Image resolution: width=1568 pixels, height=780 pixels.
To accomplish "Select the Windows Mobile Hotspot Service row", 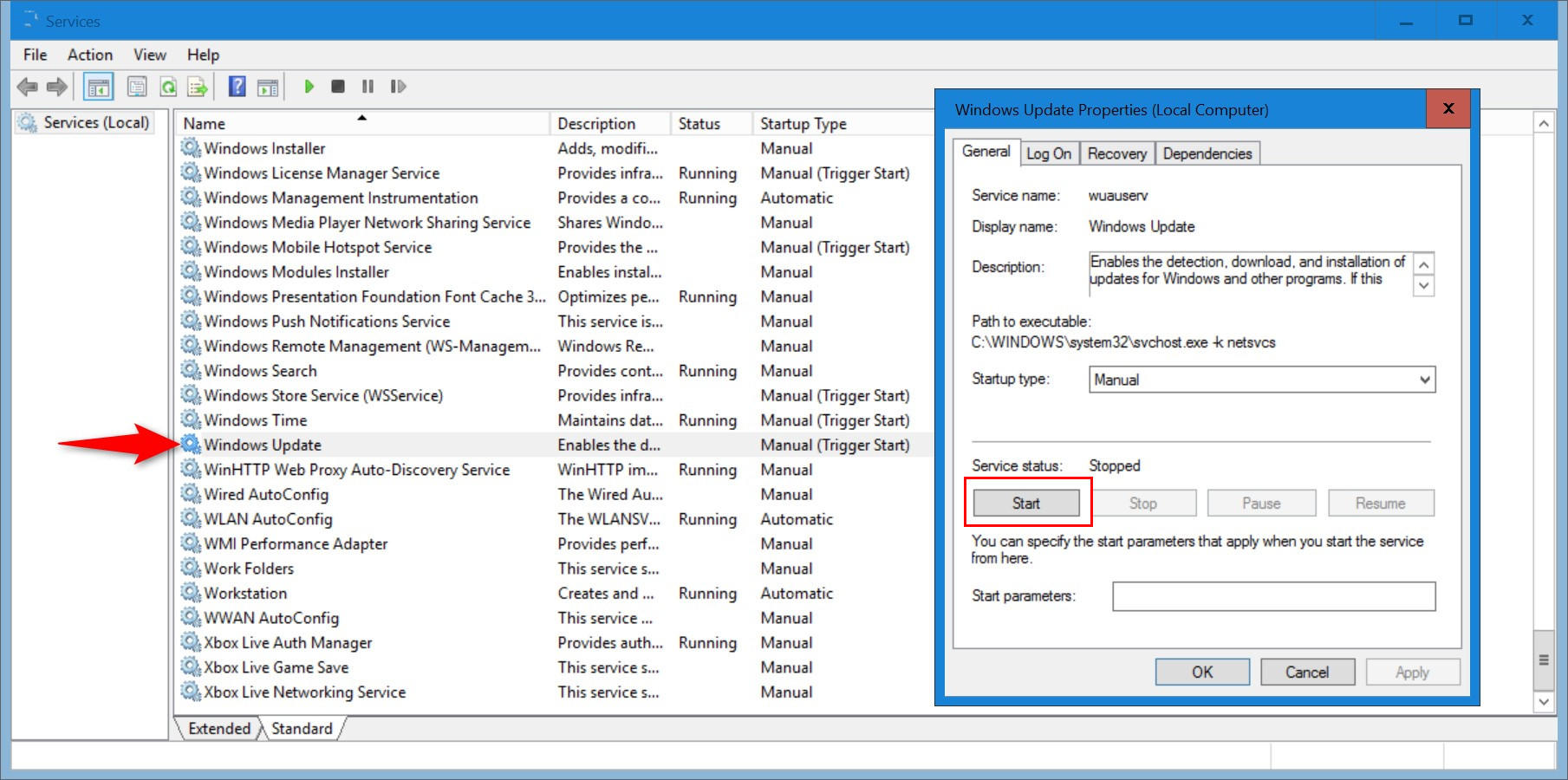I will click(x=555, y=247).
